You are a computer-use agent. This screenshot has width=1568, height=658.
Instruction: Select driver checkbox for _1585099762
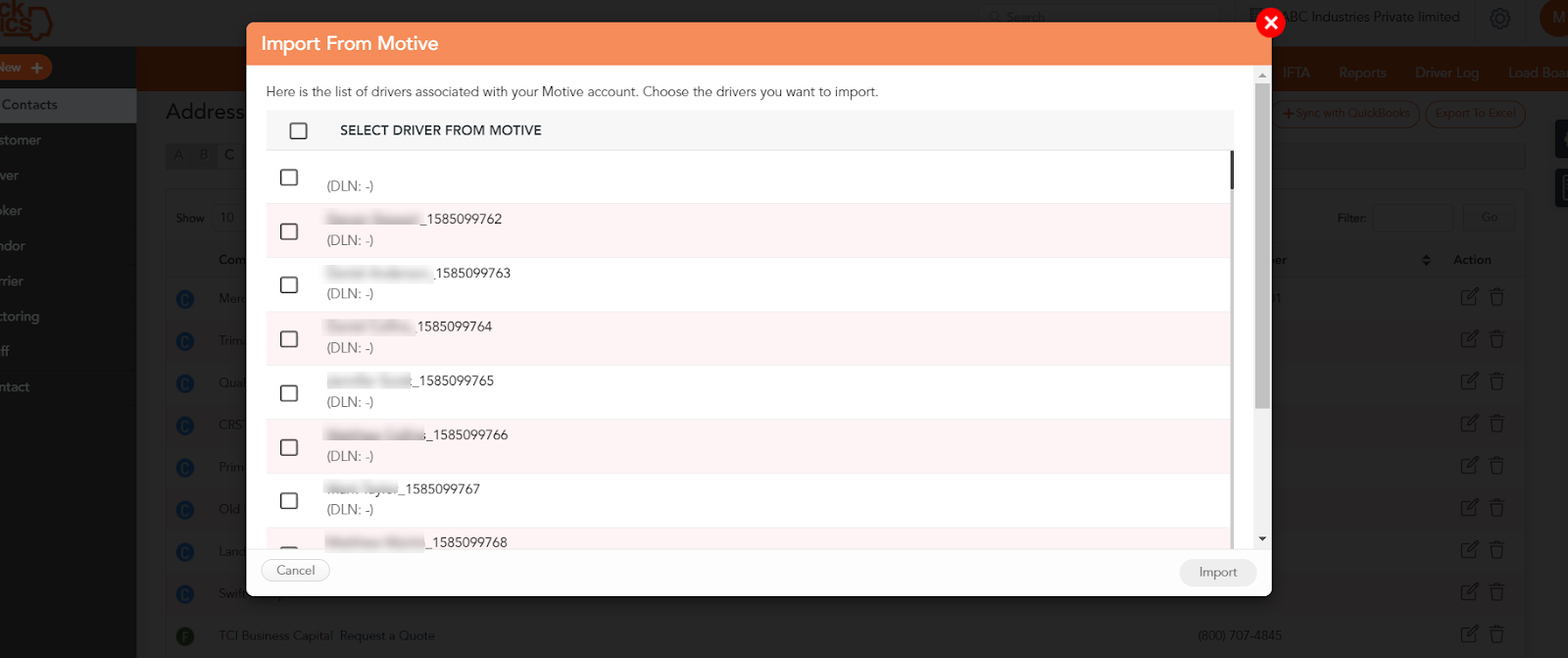pos(289,231)
